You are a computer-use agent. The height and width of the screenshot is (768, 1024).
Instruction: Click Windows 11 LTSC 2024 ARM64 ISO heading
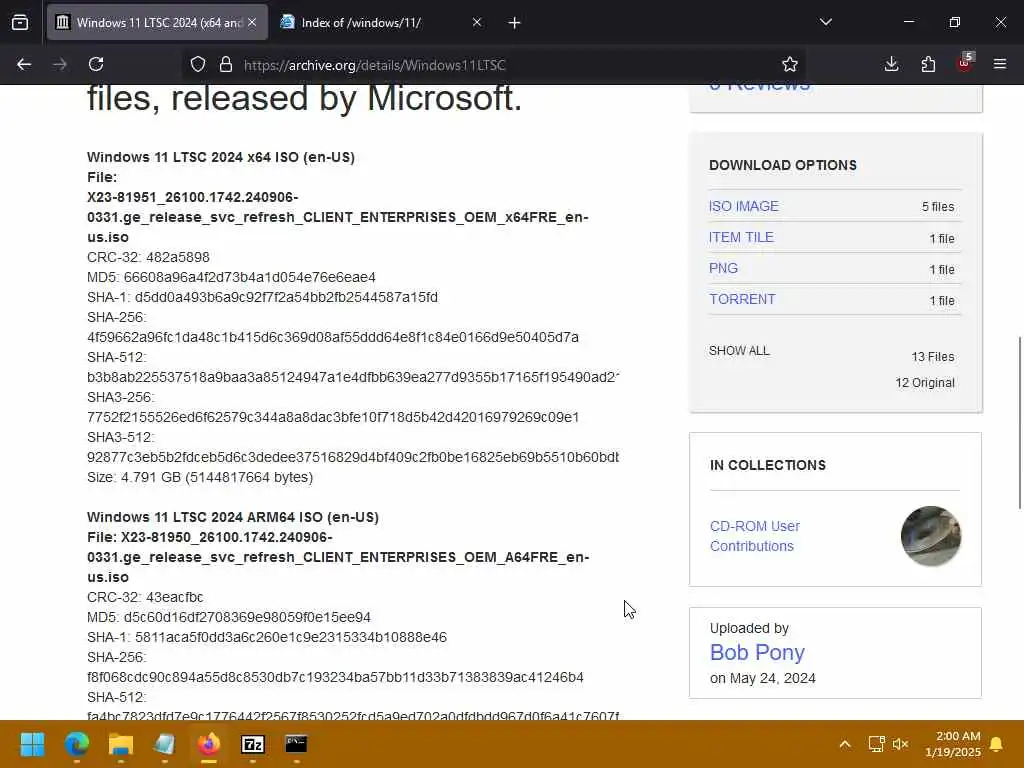(232, 517)
